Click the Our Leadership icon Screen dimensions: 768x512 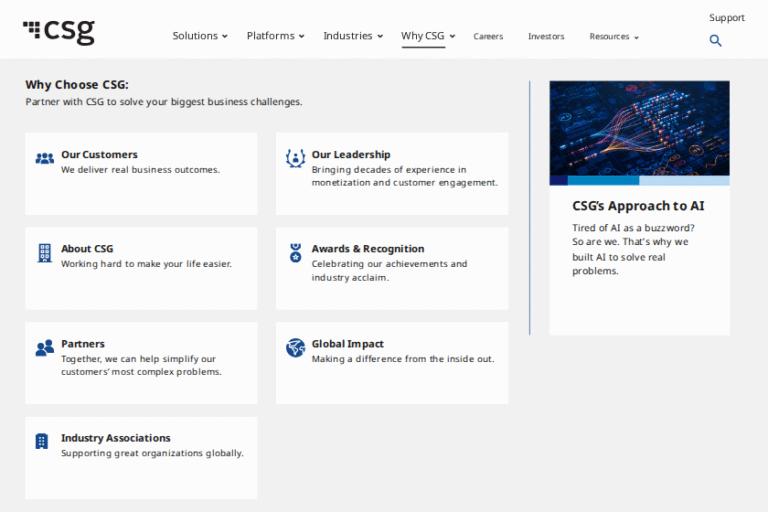click(x=295, y=158)
